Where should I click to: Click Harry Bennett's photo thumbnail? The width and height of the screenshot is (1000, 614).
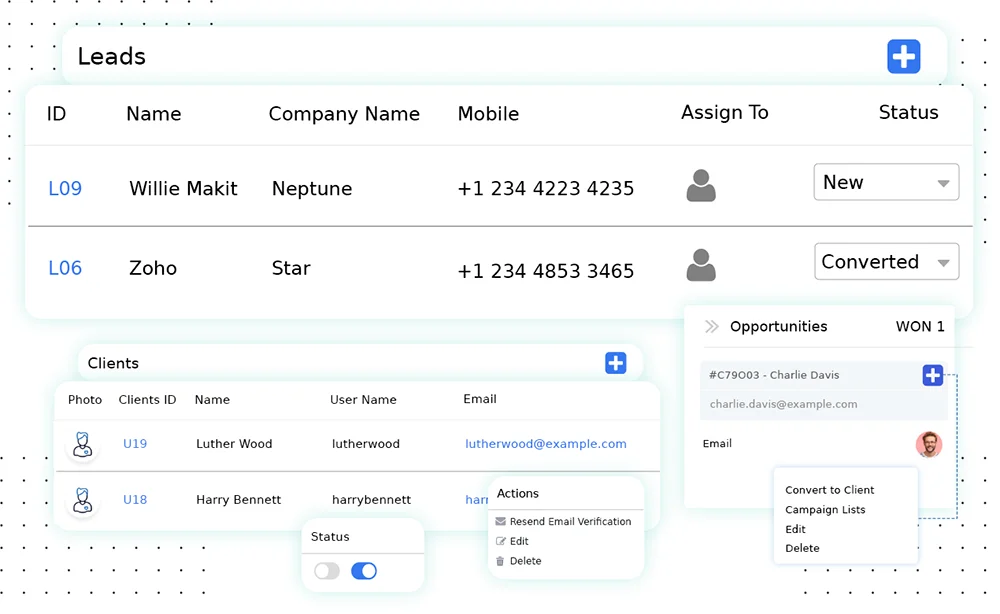click(x=82, y=499)
